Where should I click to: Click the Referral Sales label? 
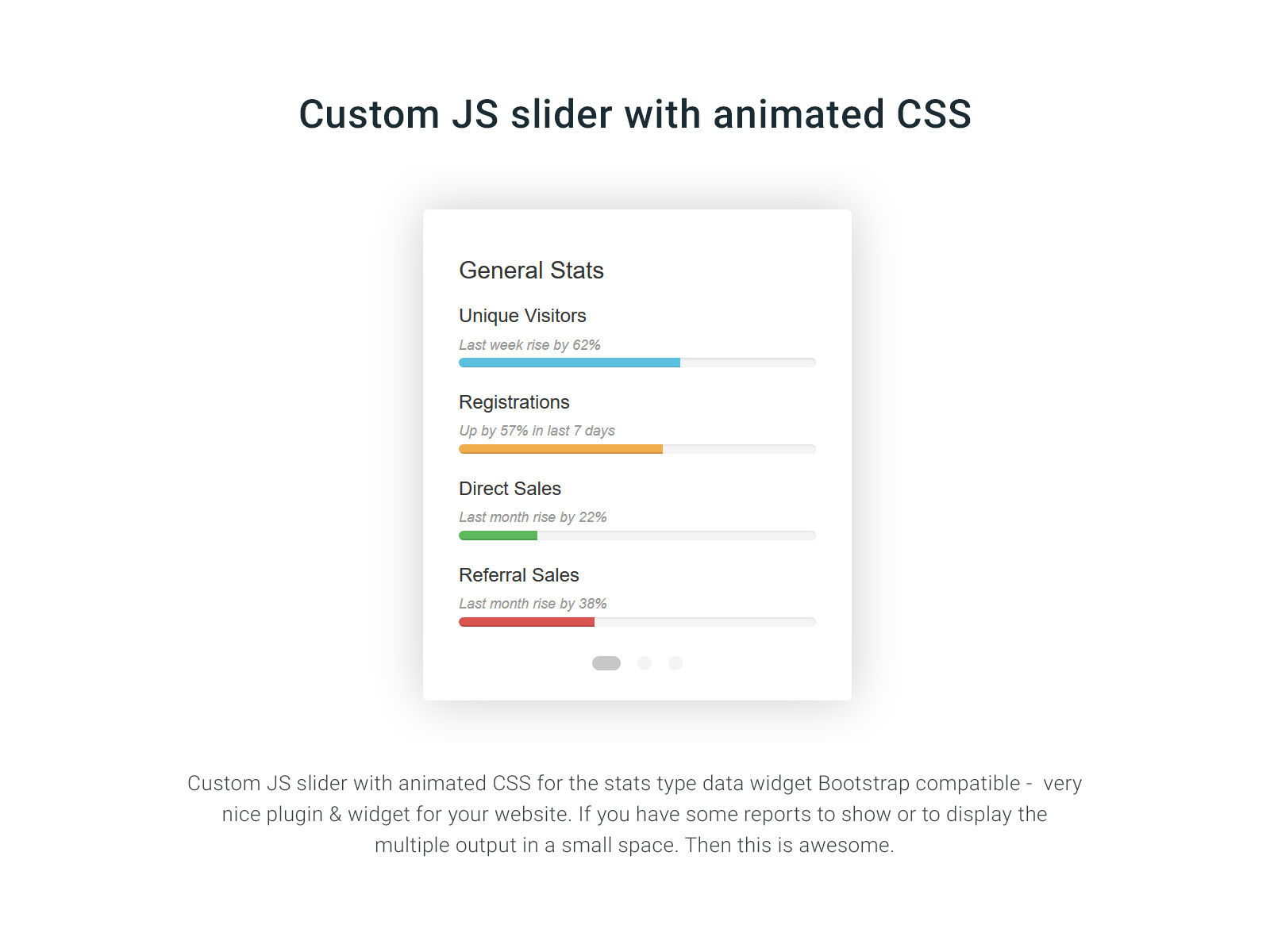coord(519,575)
